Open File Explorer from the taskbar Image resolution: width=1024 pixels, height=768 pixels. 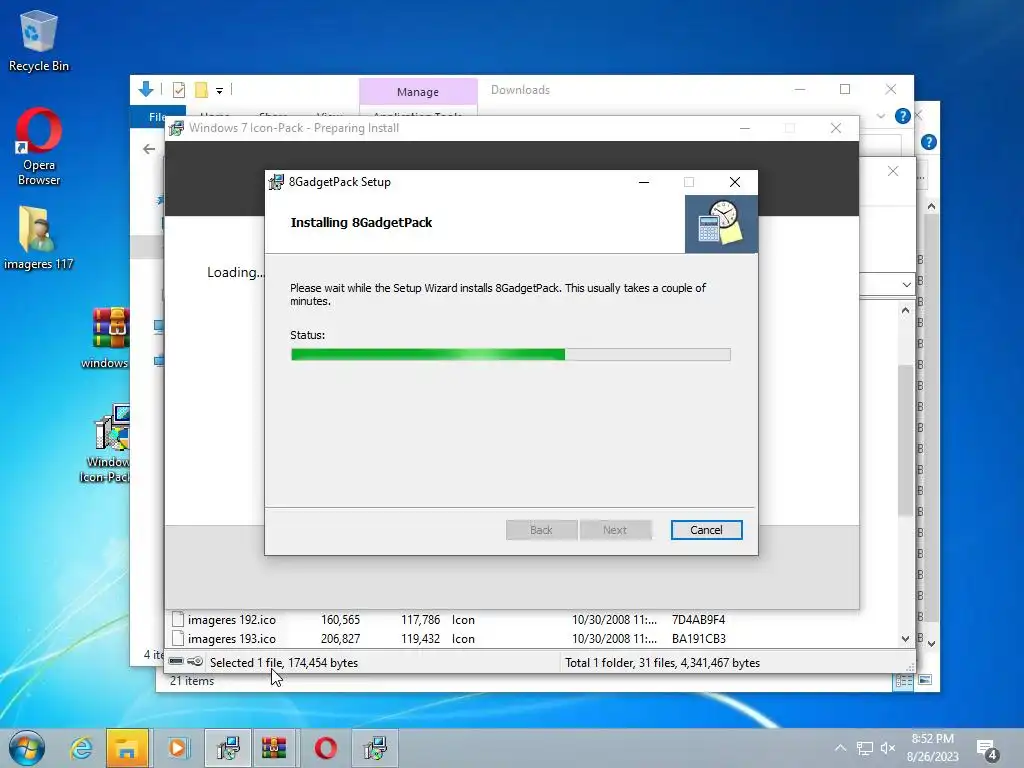127,748
